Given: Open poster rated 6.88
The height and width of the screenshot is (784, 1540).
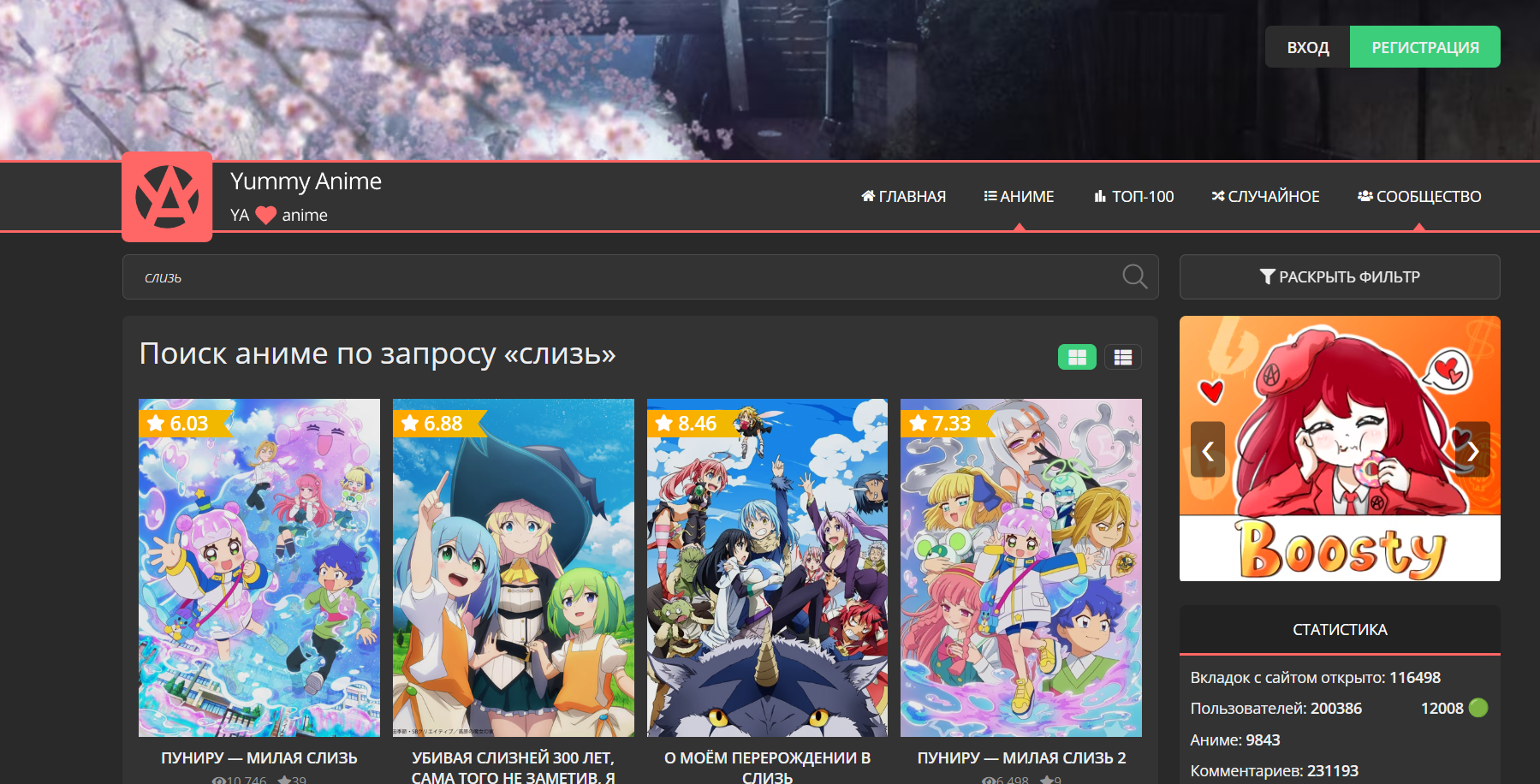Looking at the screenshot, I should 514,567.
